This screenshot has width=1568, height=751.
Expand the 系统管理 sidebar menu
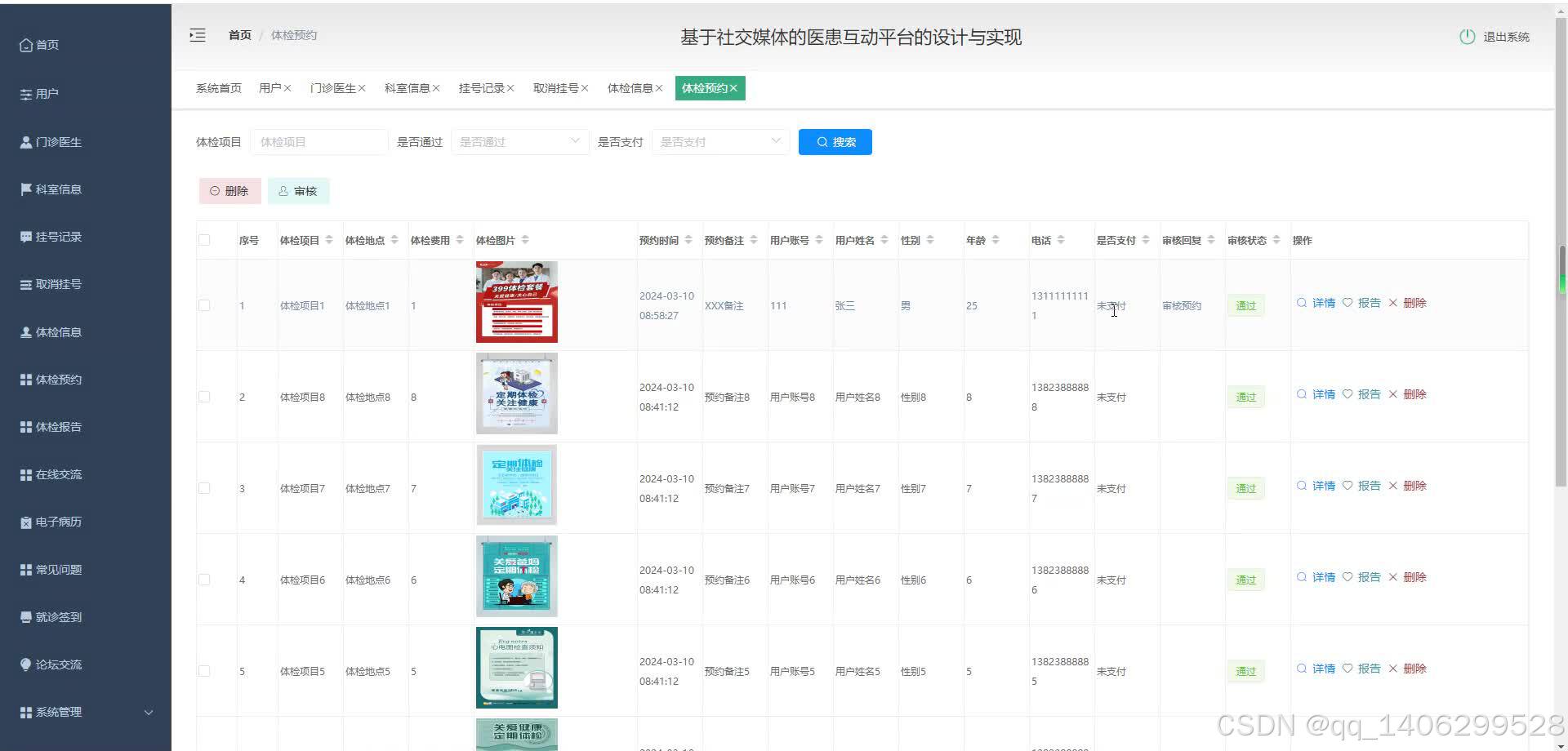86,712
